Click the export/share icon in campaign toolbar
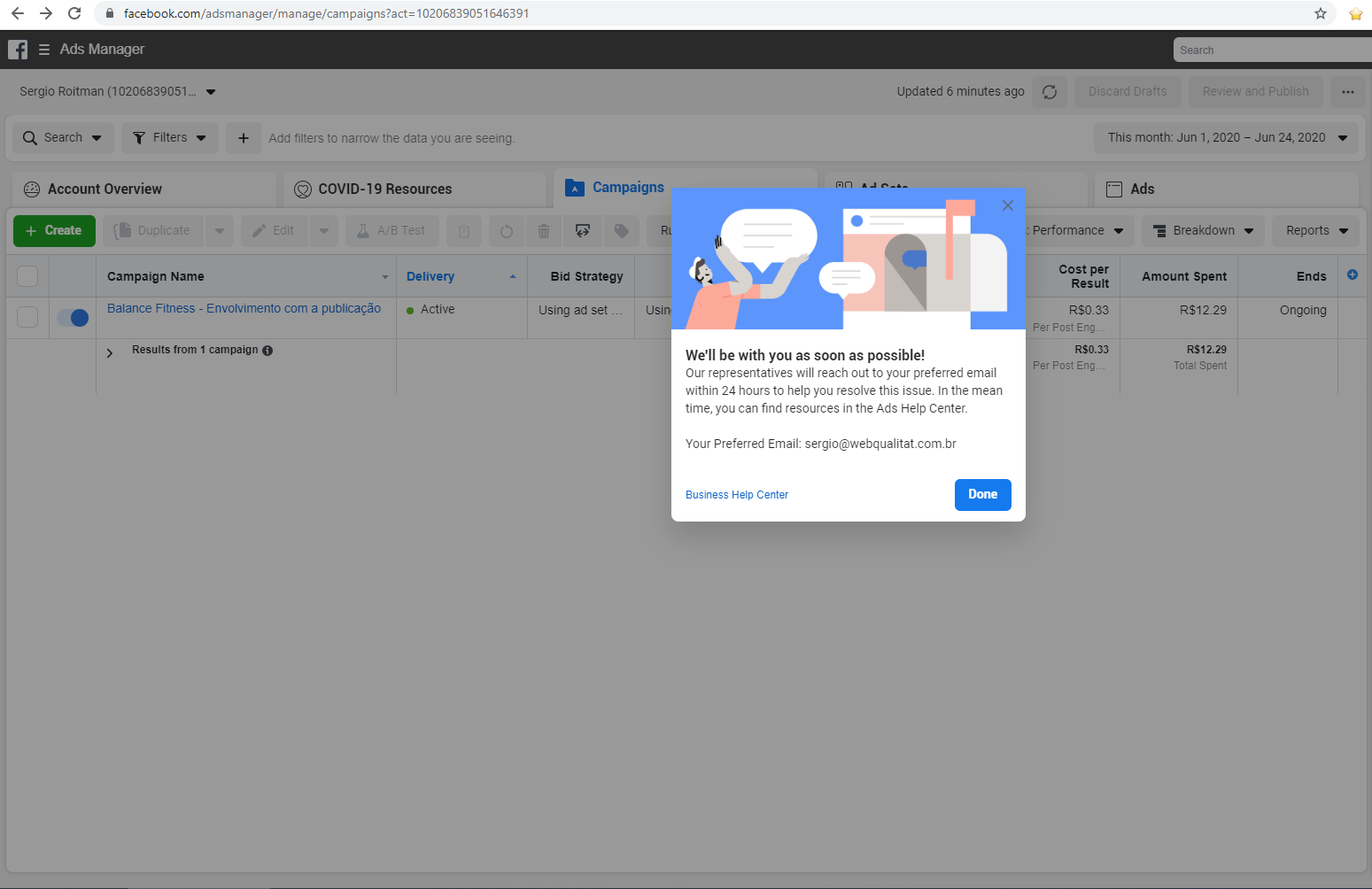 coord(583,231)
